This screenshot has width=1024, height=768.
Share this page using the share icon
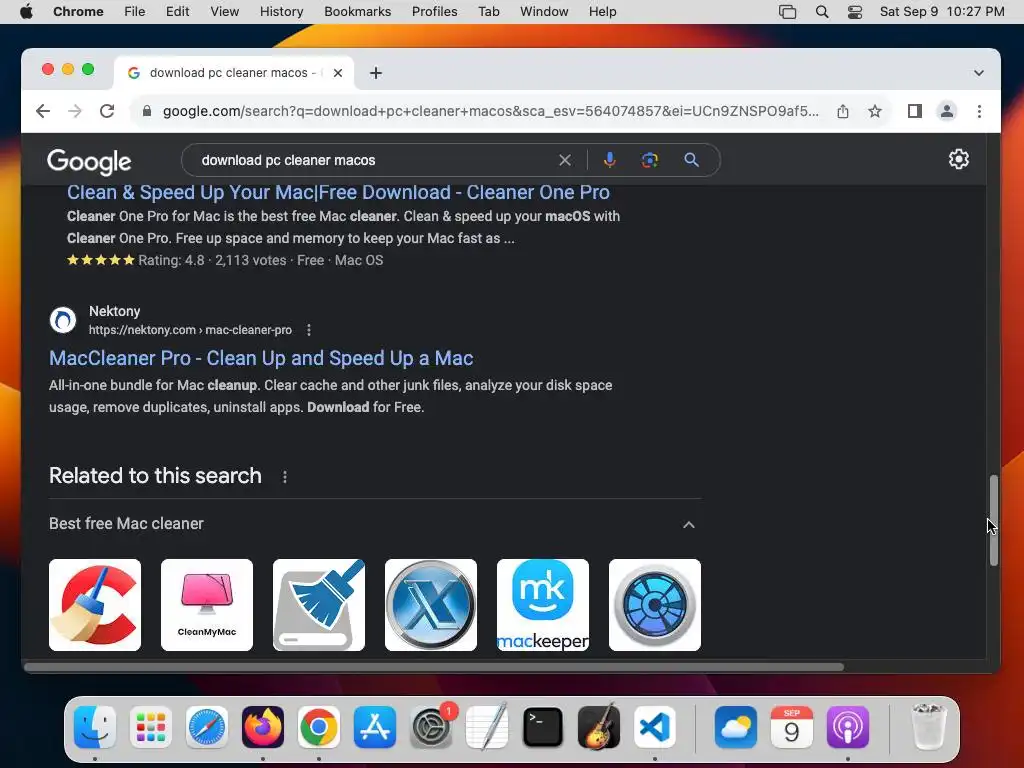(843, 111)
